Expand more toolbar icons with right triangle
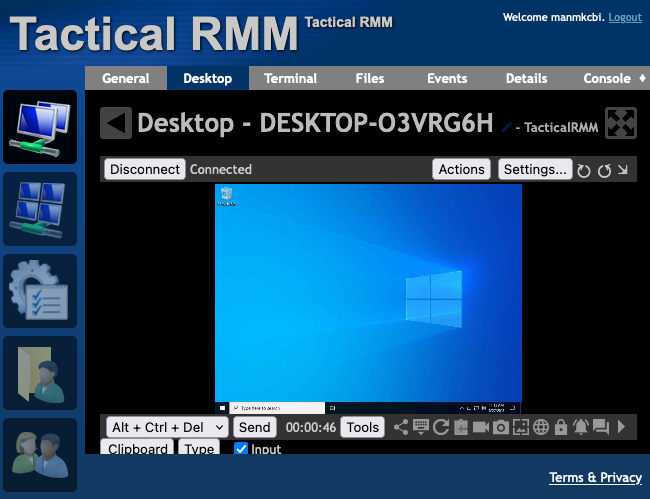 [x=621, y=427]
